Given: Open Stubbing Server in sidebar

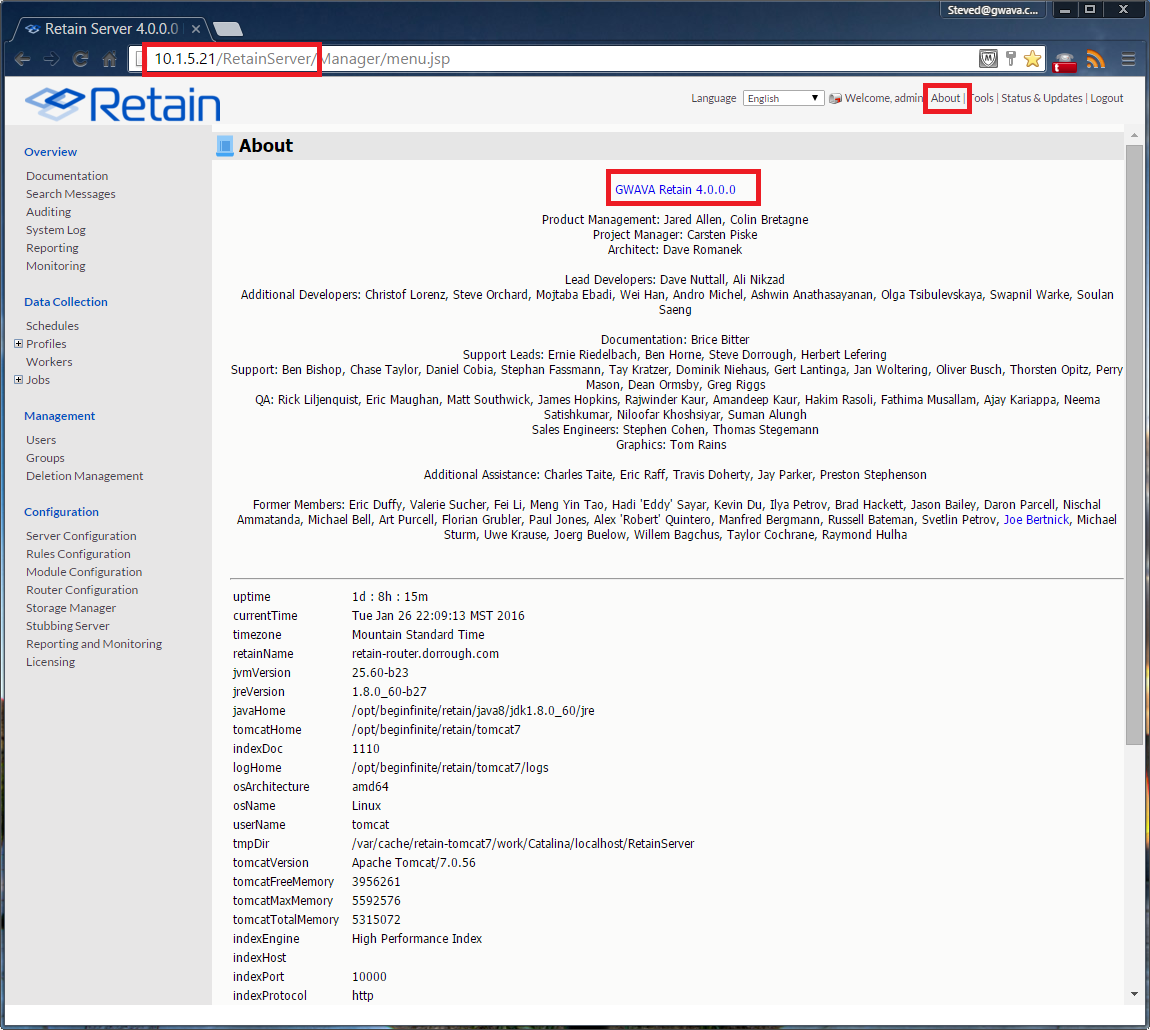Looking at the screenshot, I should tap(67, 626).
